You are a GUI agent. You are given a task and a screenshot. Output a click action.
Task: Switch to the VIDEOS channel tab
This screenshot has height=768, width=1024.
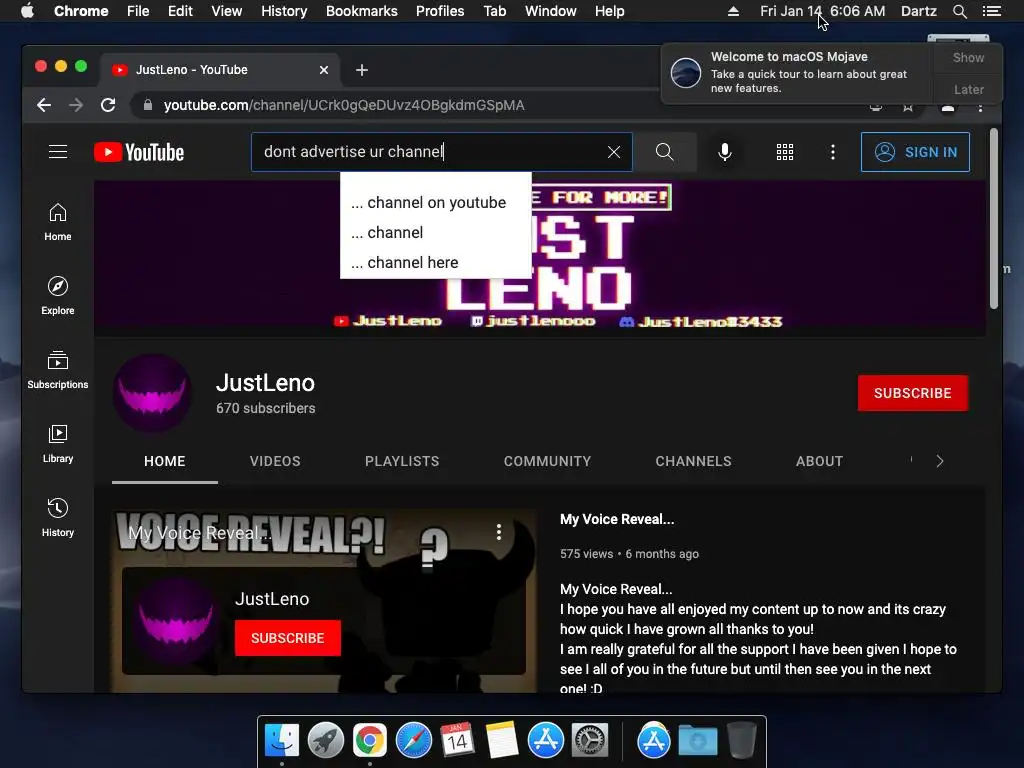(275, 461)
